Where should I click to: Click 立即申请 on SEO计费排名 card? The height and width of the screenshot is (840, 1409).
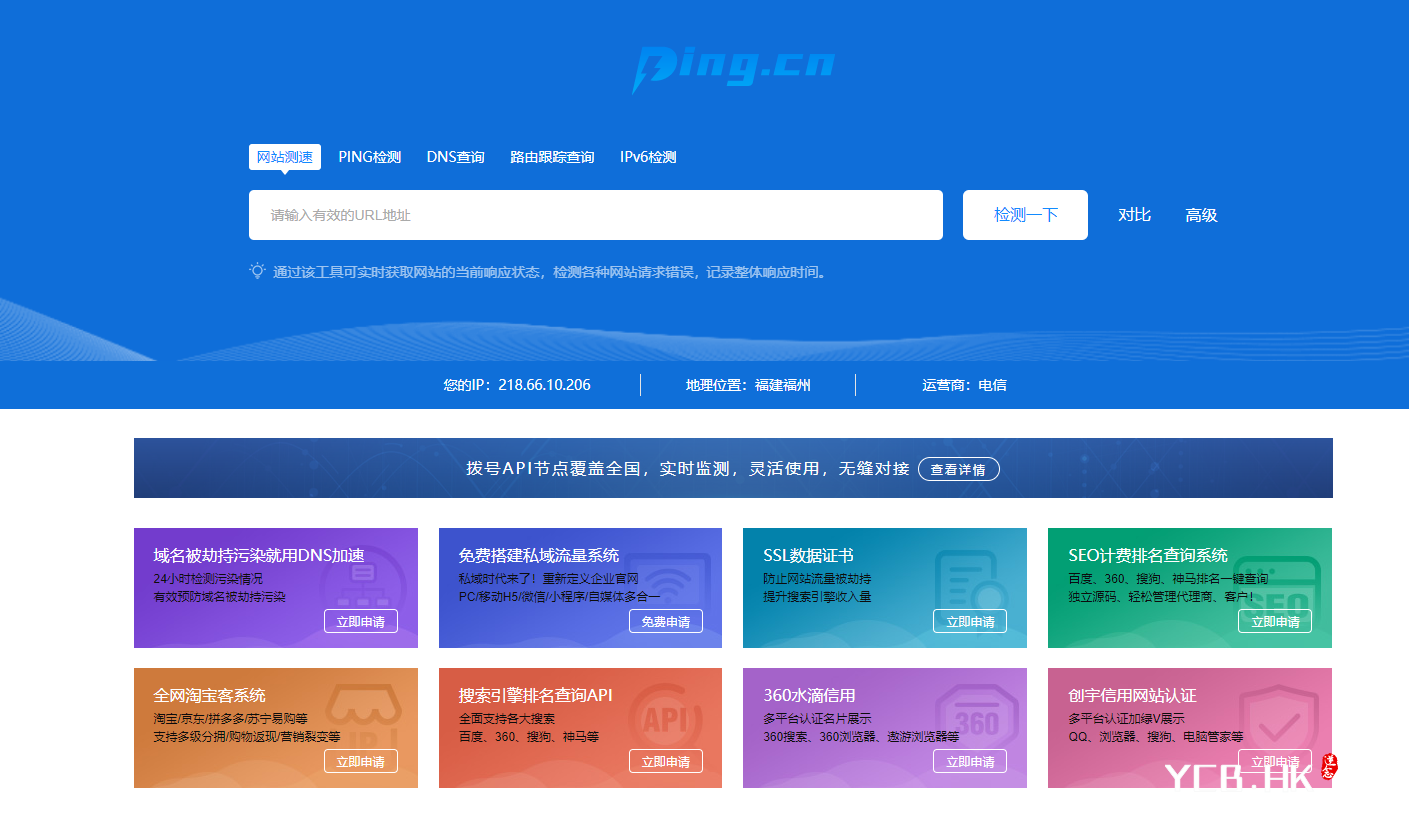(x=1275, y=621)
